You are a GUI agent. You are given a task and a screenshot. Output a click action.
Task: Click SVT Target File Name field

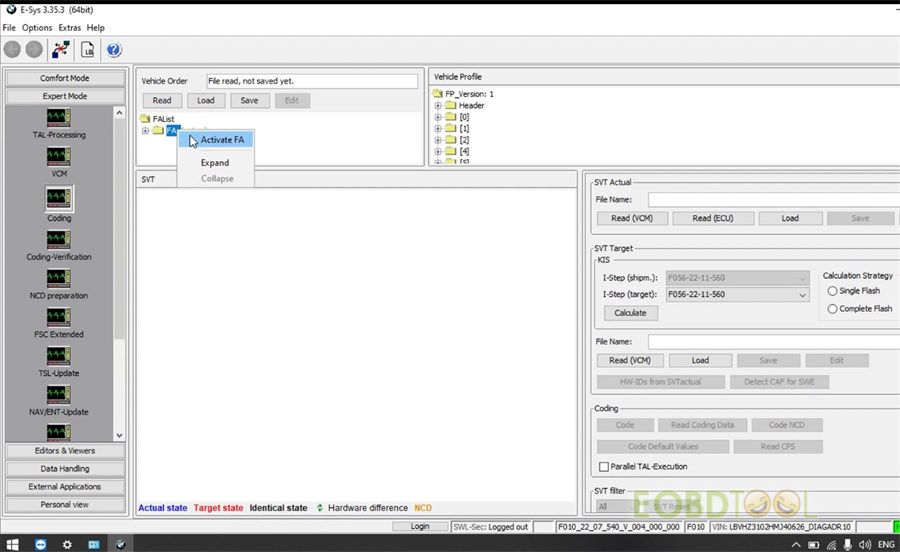[x=774, y=342]
